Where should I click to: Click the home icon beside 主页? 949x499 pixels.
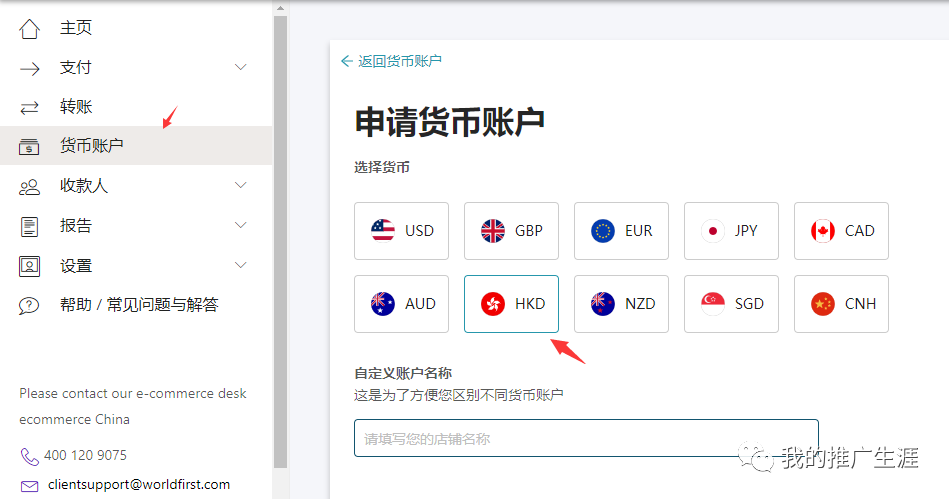pos(29,28)
